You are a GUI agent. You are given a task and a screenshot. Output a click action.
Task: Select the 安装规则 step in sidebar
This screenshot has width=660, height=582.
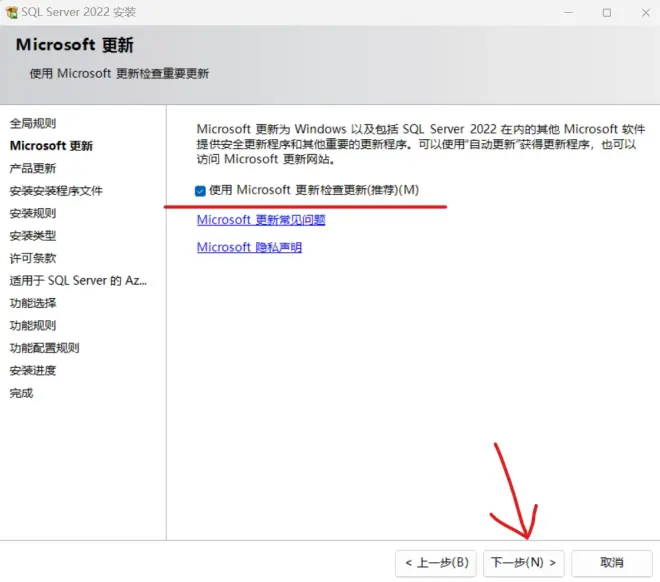pyautogui.click(x=33, y=213)
